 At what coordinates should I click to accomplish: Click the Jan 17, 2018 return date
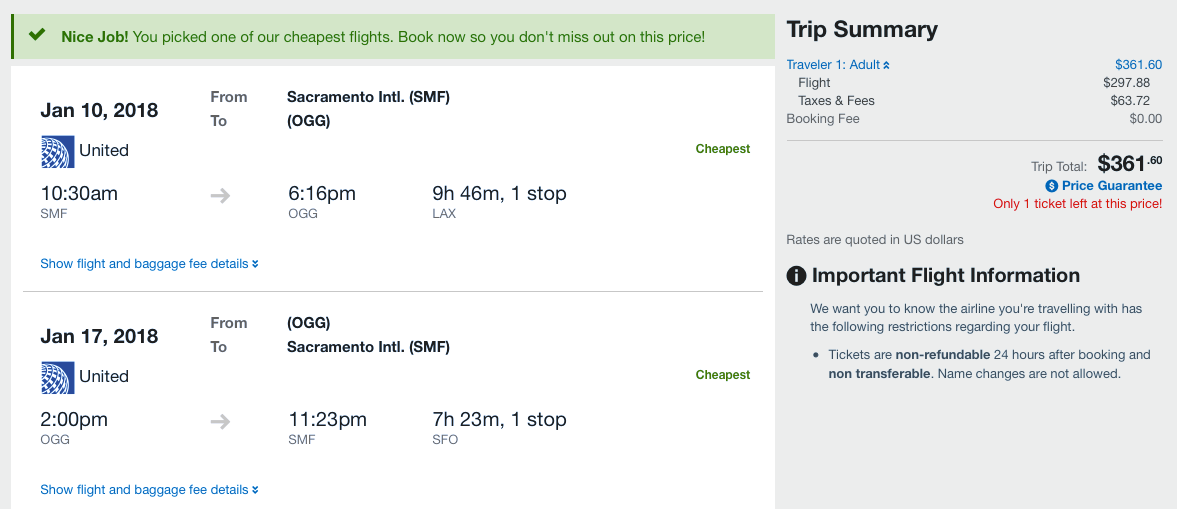click(x=99, y=336)
